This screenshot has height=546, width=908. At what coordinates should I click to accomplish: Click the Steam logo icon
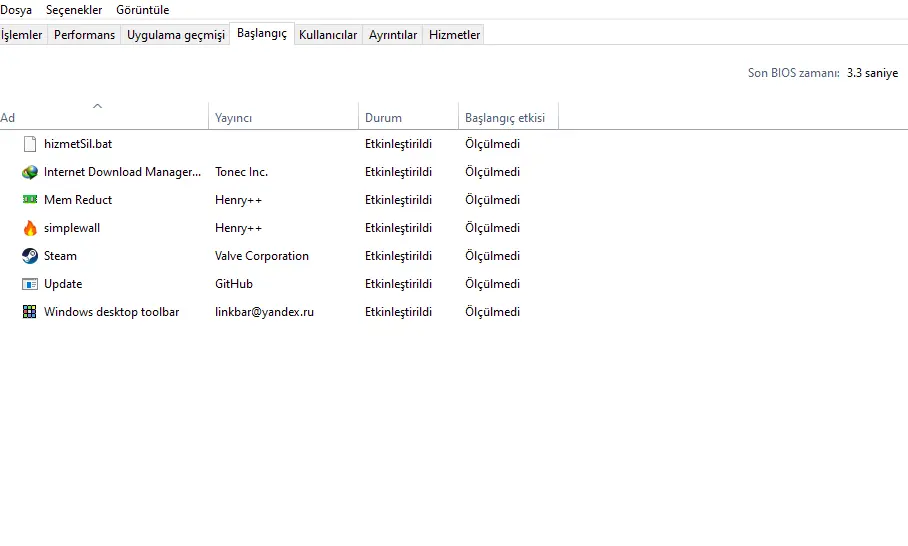(x=30, y=256)
